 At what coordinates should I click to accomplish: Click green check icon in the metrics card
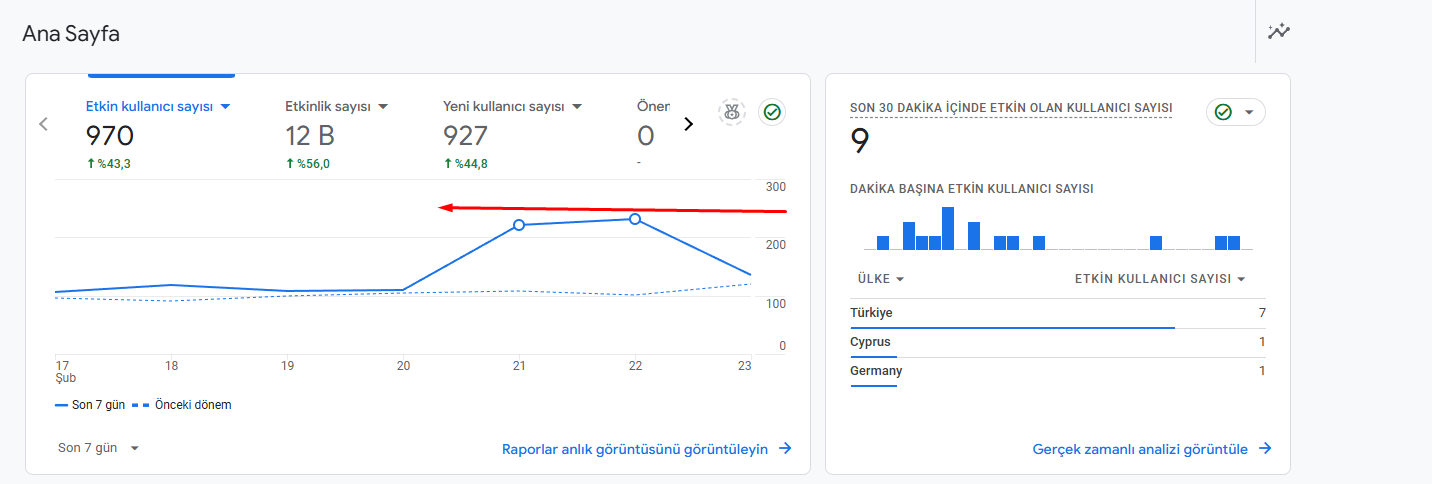pyautogui.click(x=771, y=112)
